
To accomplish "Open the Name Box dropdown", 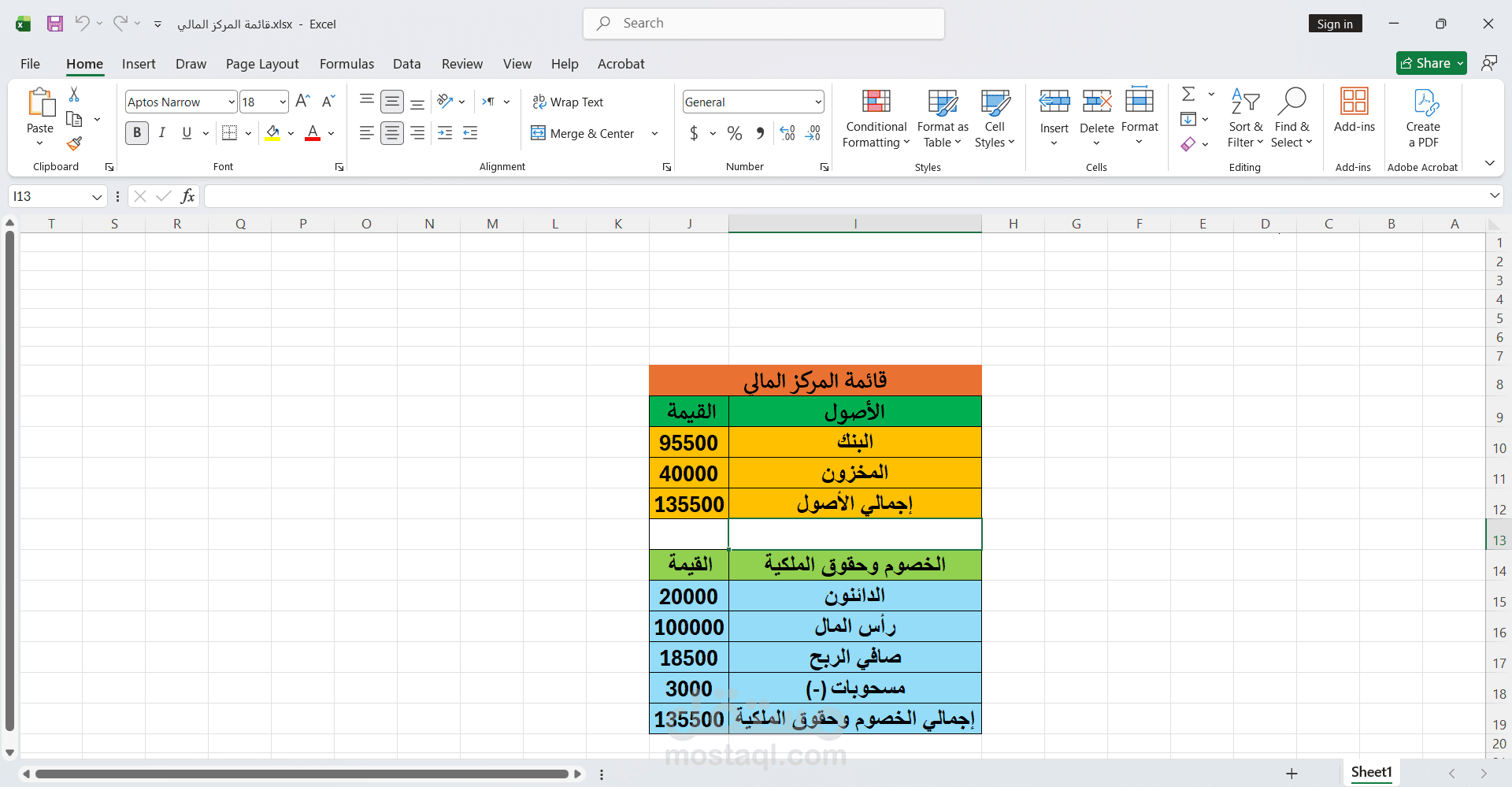I will [x=97, y=197].
